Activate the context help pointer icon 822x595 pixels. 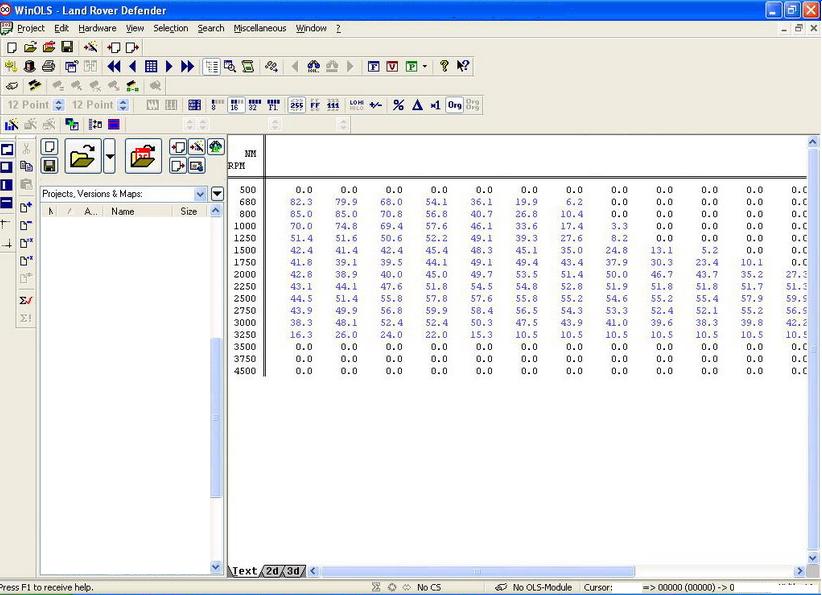(x=462, y=66)
